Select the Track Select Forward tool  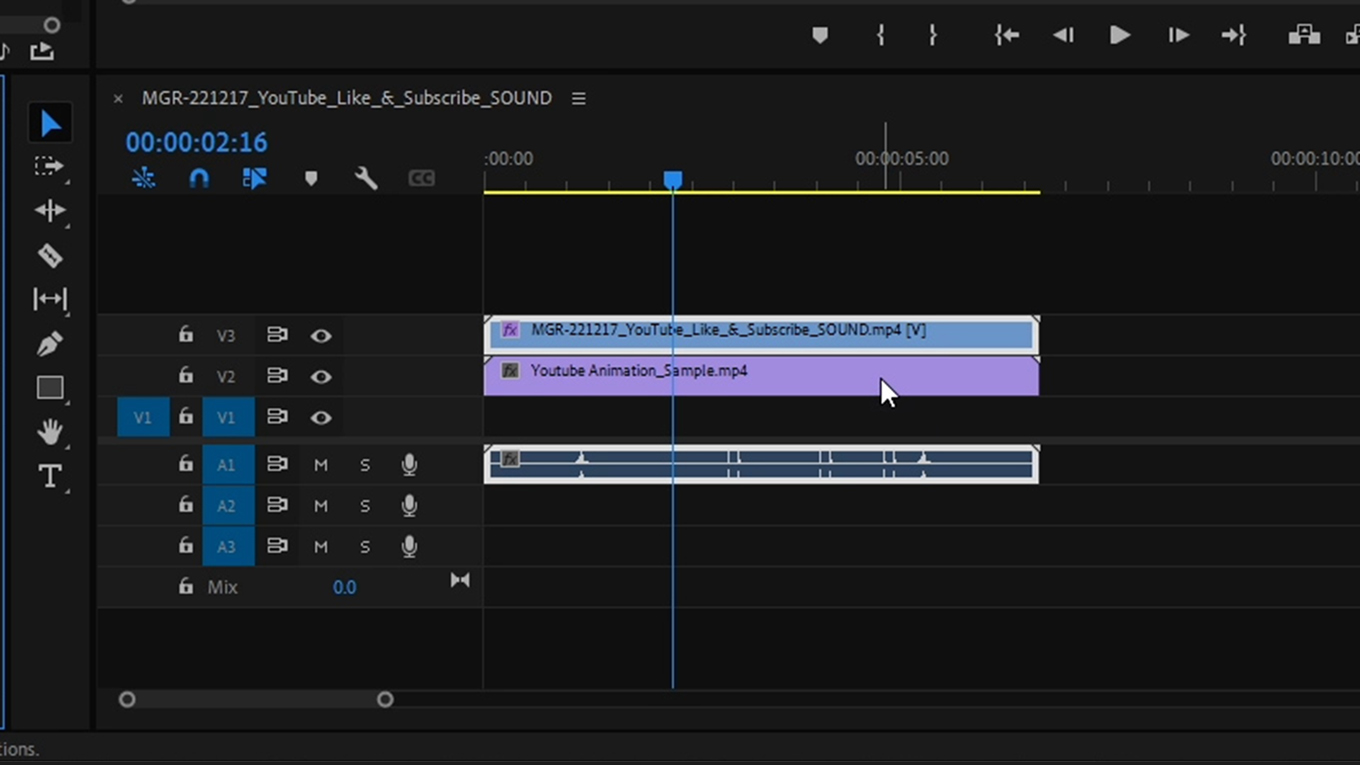[50, 166]
